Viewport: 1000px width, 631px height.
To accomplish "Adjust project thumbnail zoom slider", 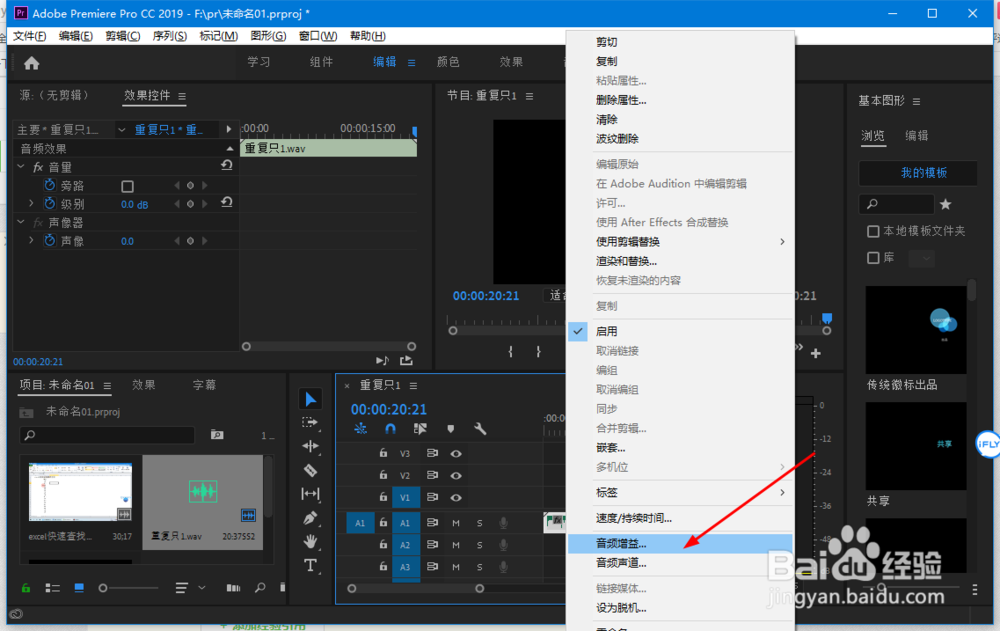I will coord(128,588).
